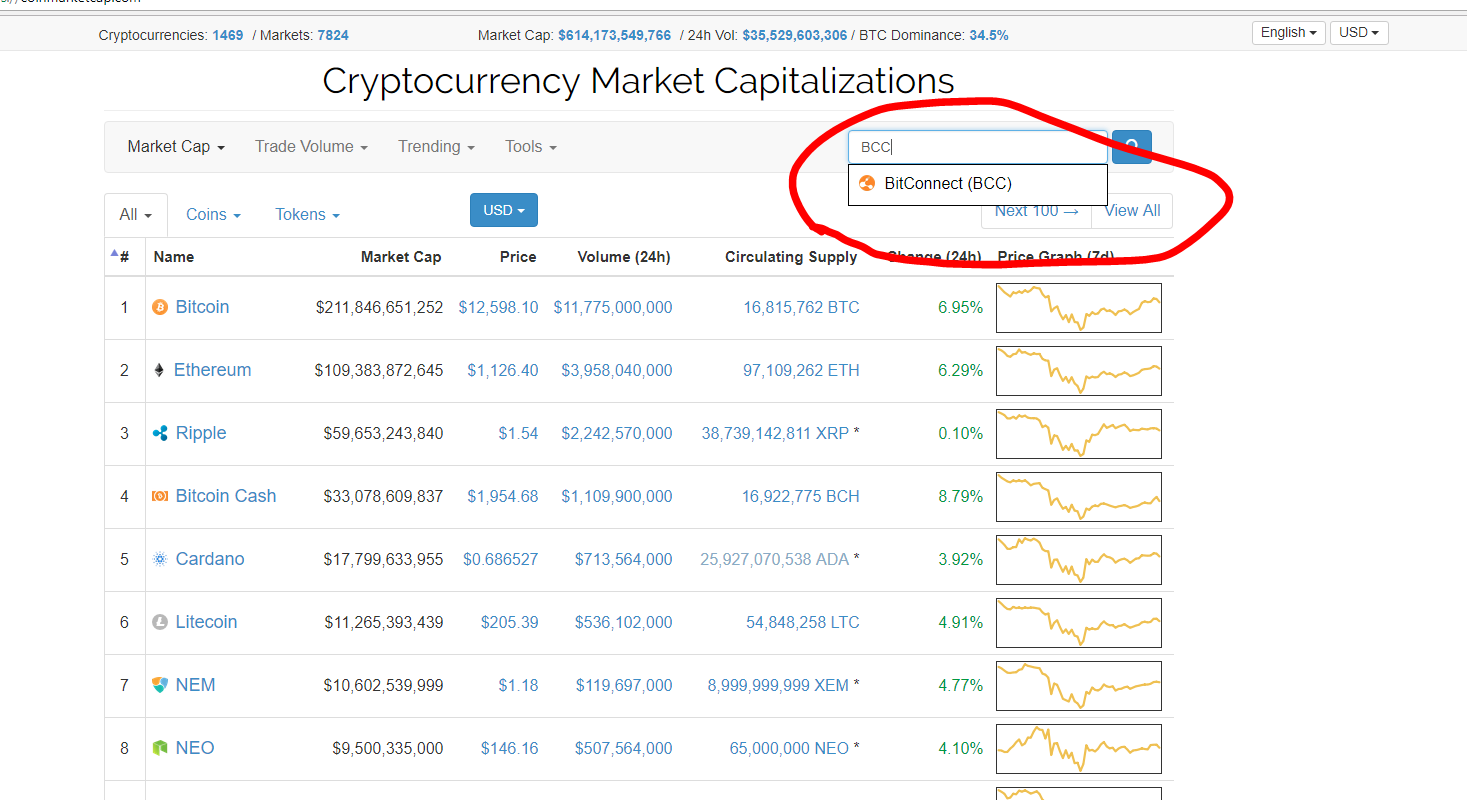Click Cardano volume $713,564,000
This screenshot has width=1467, height=800.
pos(623,559)
